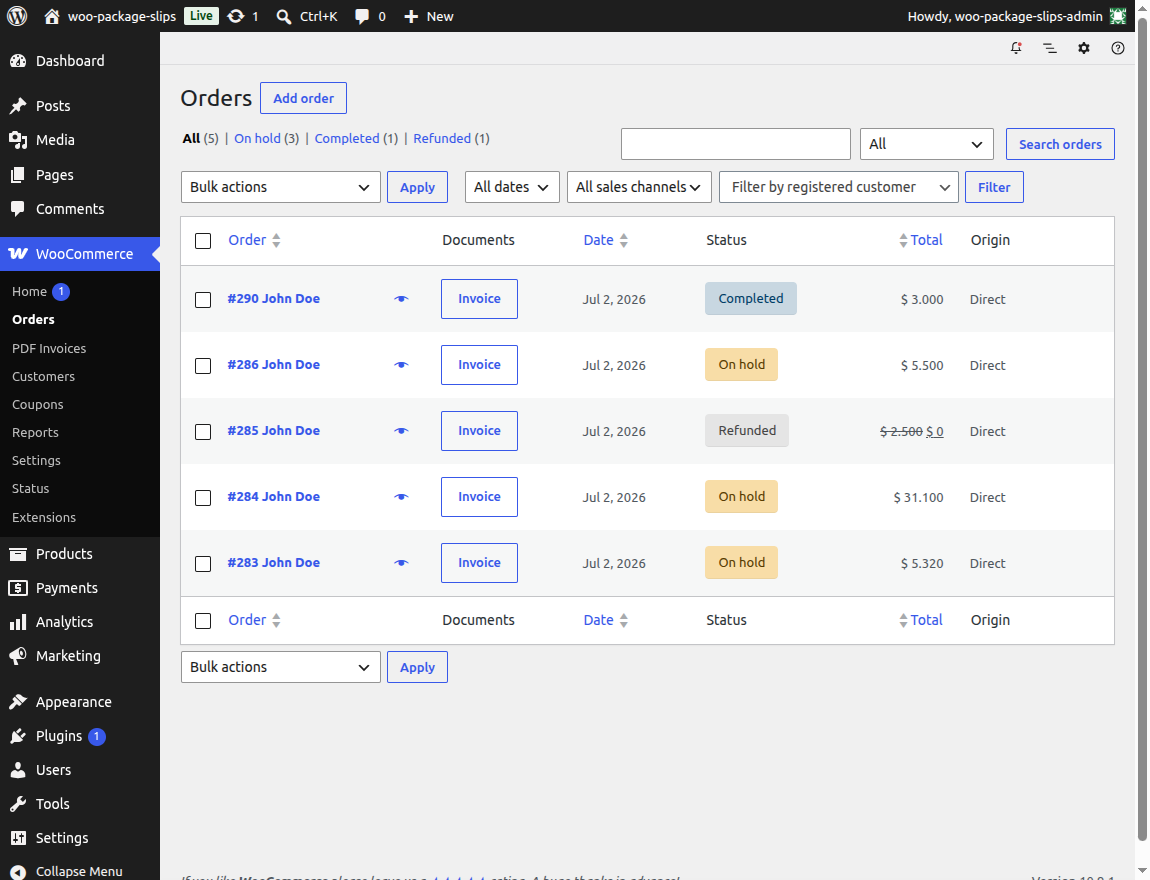This screenshot has height=880, width=1150.
Task: Sort by Date column in header
Action: 605,240
